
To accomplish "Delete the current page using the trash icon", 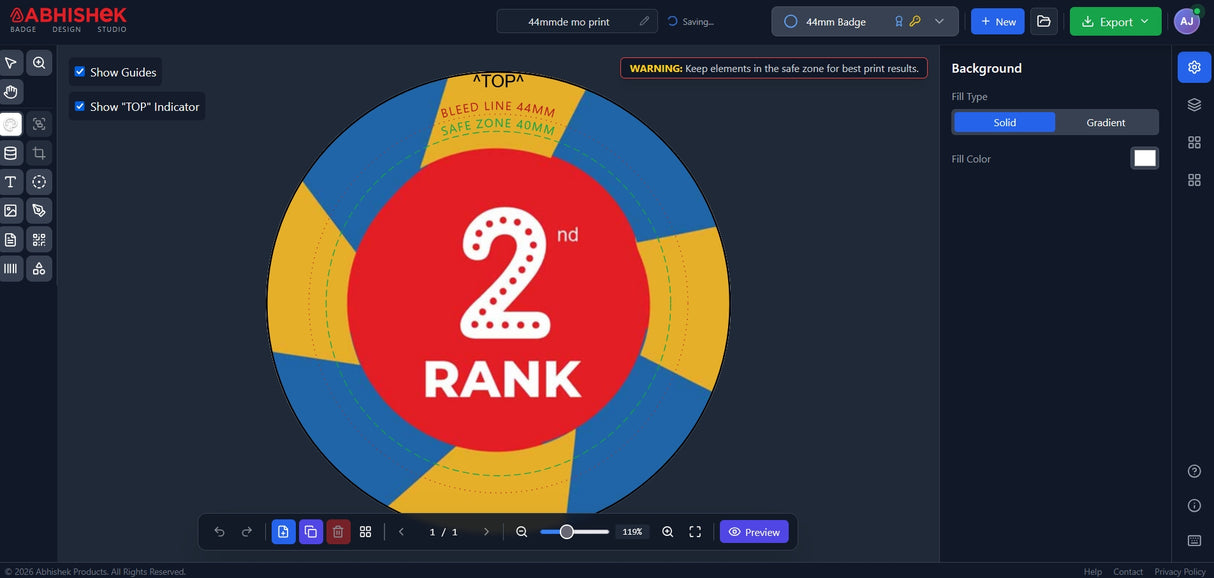I will coord(338,531).
